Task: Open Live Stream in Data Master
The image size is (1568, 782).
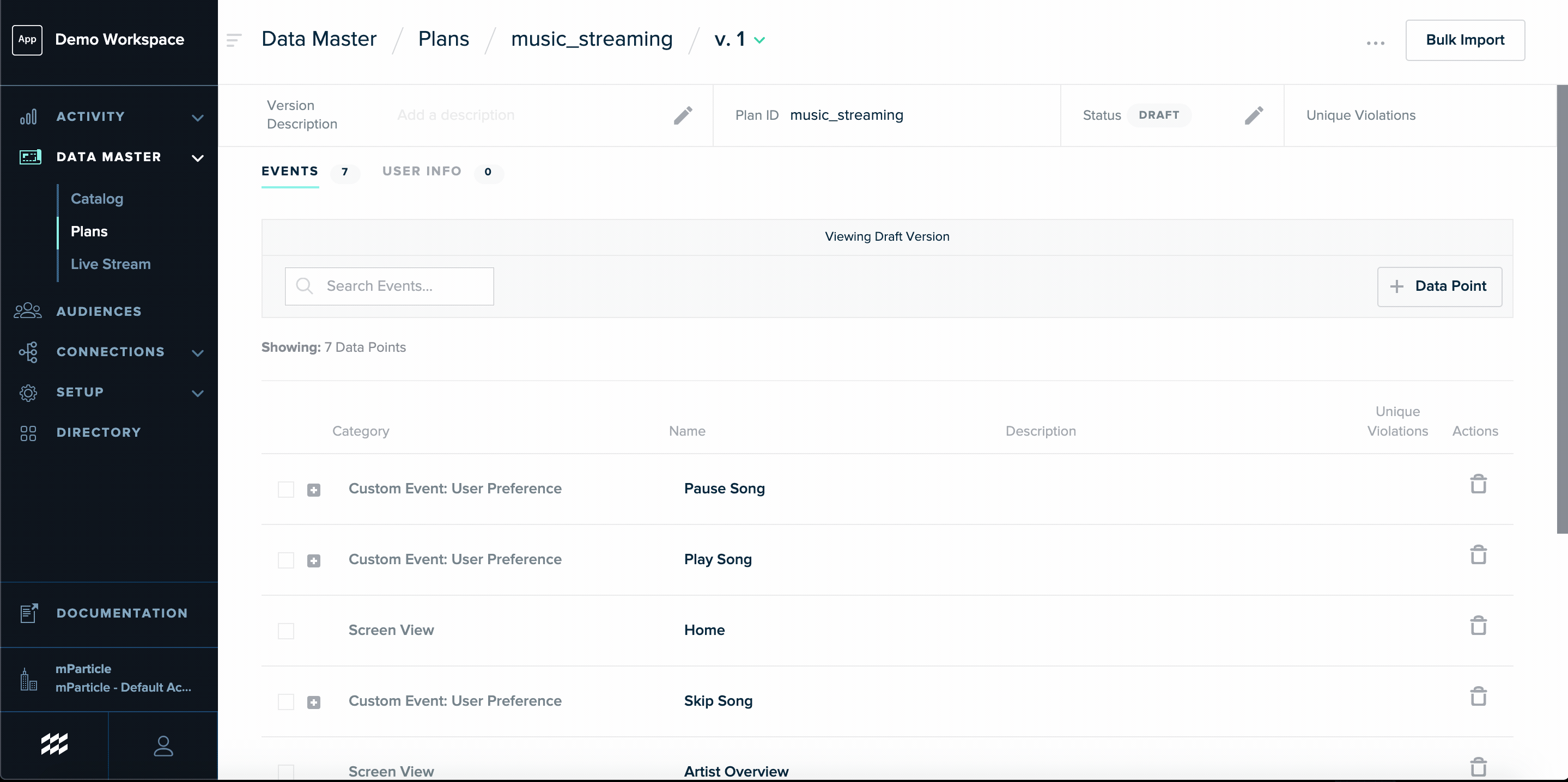Action: pyautogui.click(x=110, y=264)
